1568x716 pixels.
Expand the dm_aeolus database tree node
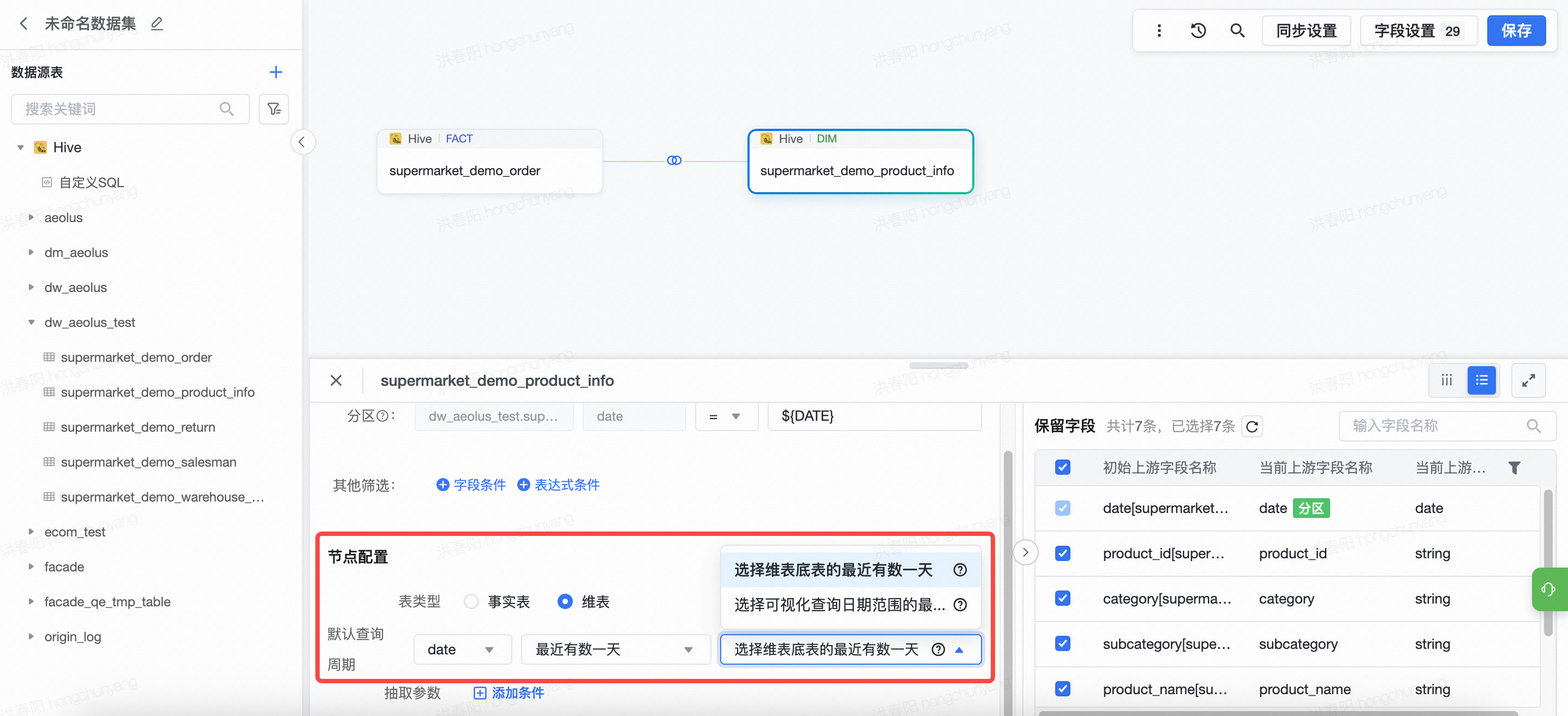pos(31,252)
